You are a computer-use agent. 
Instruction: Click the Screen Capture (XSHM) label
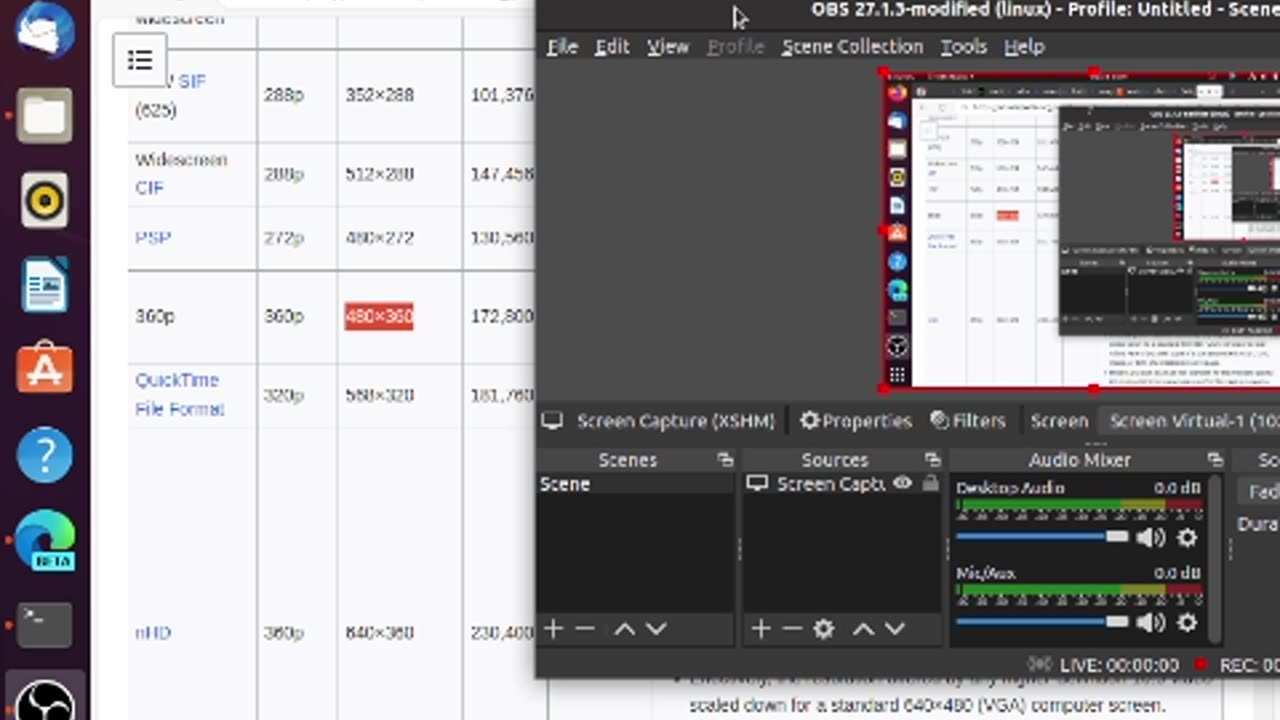coord(675,421)
